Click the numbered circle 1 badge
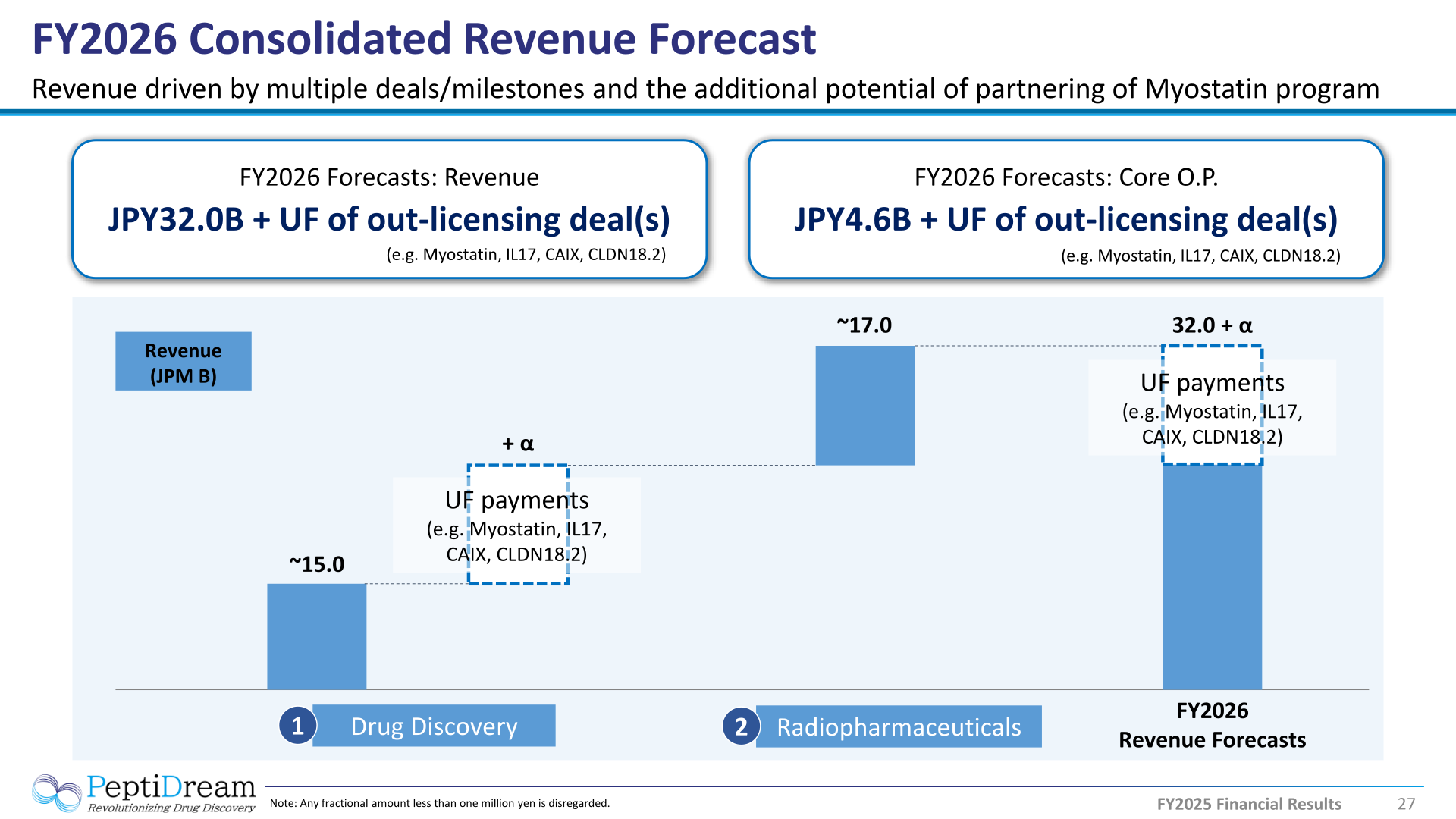 [297, 726]
